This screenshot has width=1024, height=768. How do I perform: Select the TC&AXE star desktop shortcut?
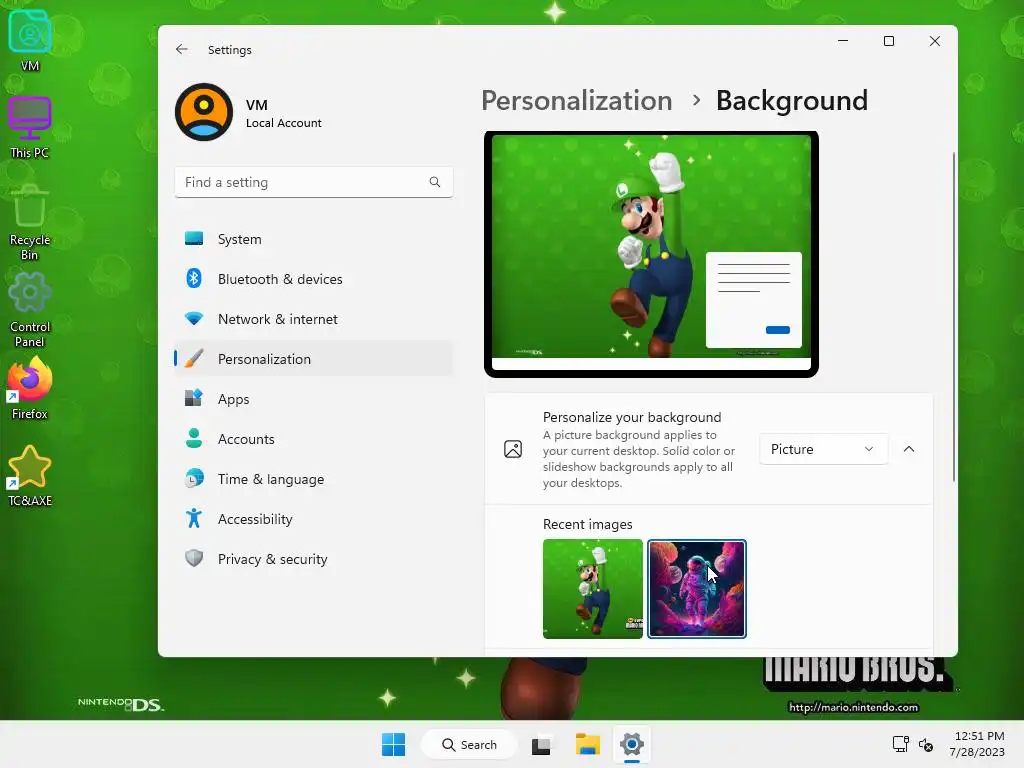click(29, 476)
